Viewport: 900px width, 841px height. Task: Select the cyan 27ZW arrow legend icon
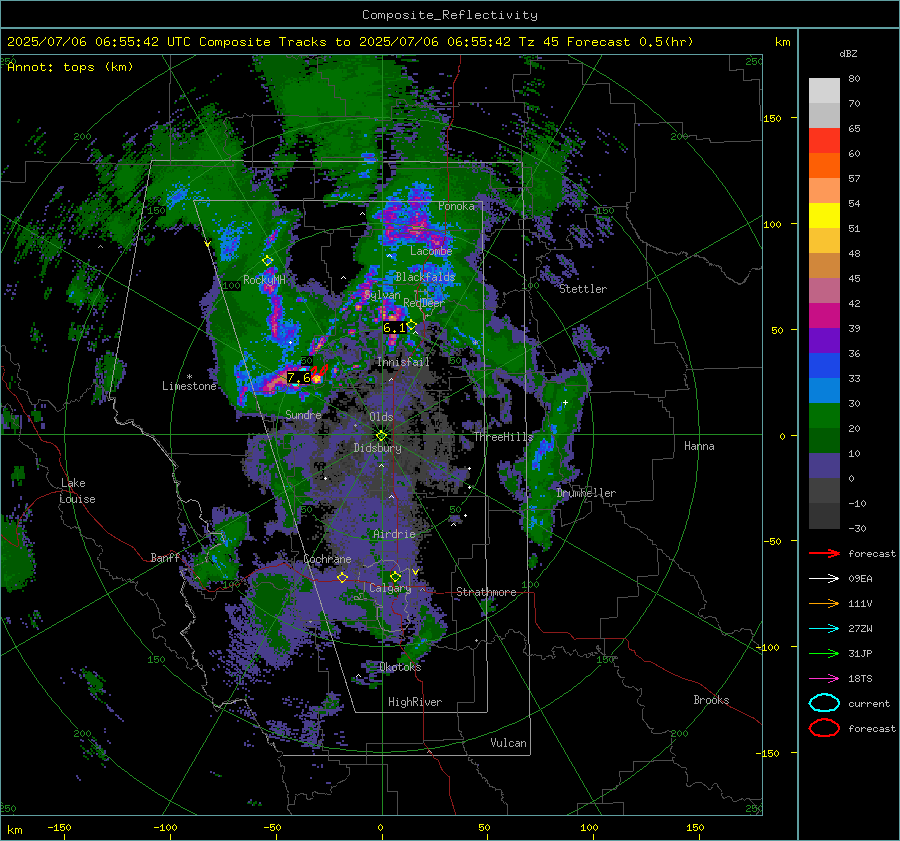pos(824,629)
